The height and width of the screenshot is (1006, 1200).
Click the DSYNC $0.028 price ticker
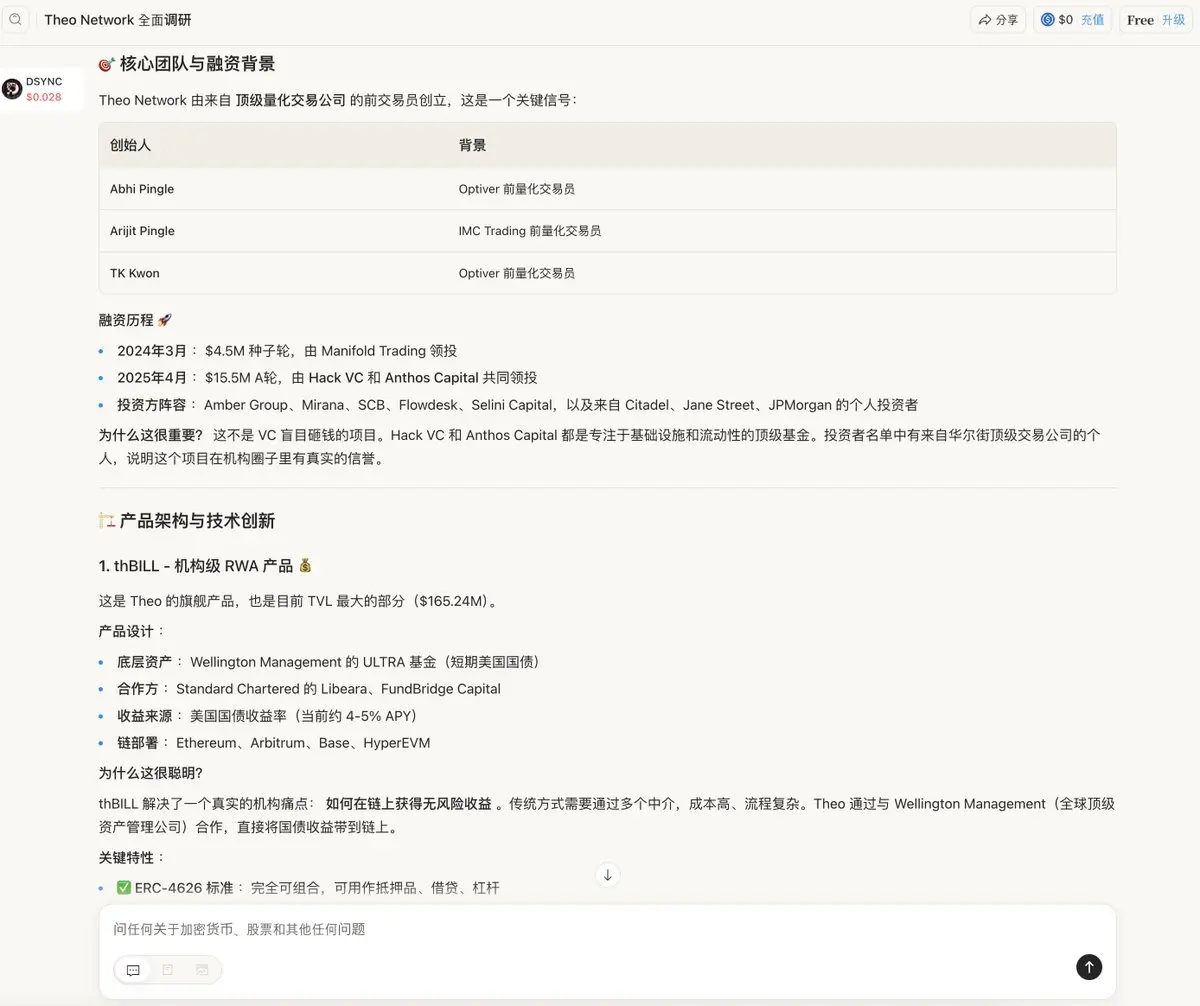(43, 89)
